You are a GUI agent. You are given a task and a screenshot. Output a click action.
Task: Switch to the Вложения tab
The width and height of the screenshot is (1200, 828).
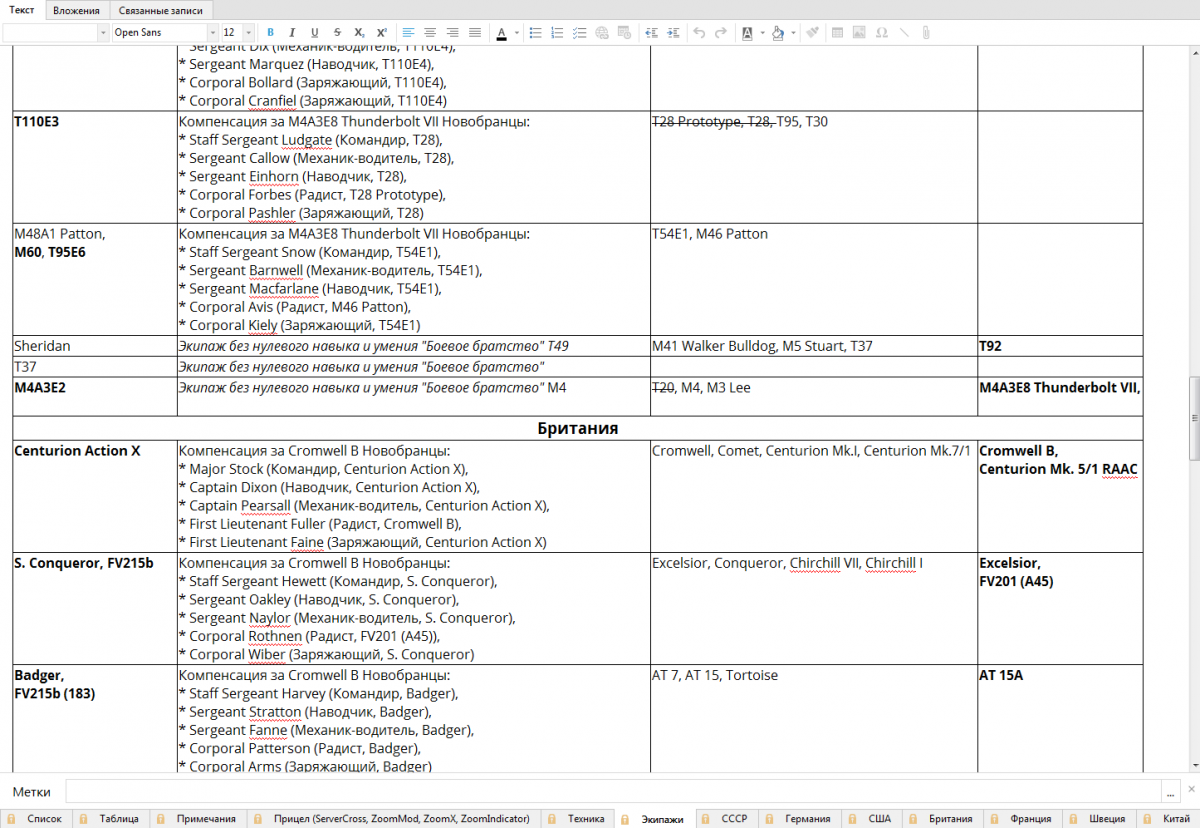(76, 11)
